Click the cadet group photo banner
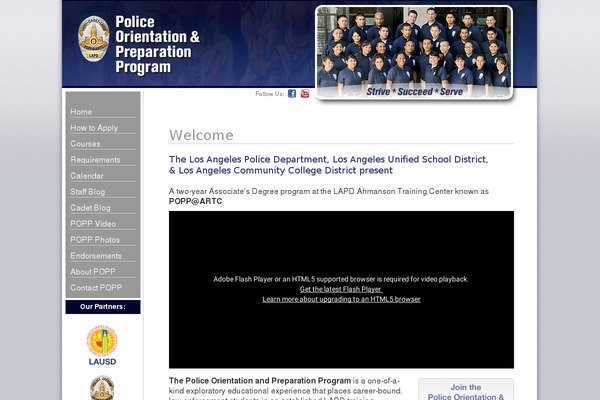600x400 pixels. (x=414, y=52)
